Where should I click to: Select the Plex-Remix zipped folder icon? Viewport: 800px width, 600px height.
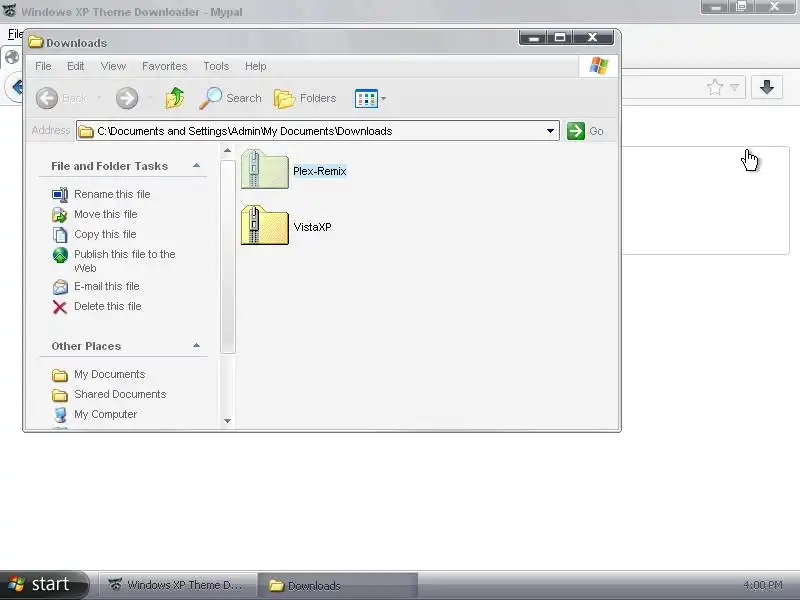coord(264,169)
